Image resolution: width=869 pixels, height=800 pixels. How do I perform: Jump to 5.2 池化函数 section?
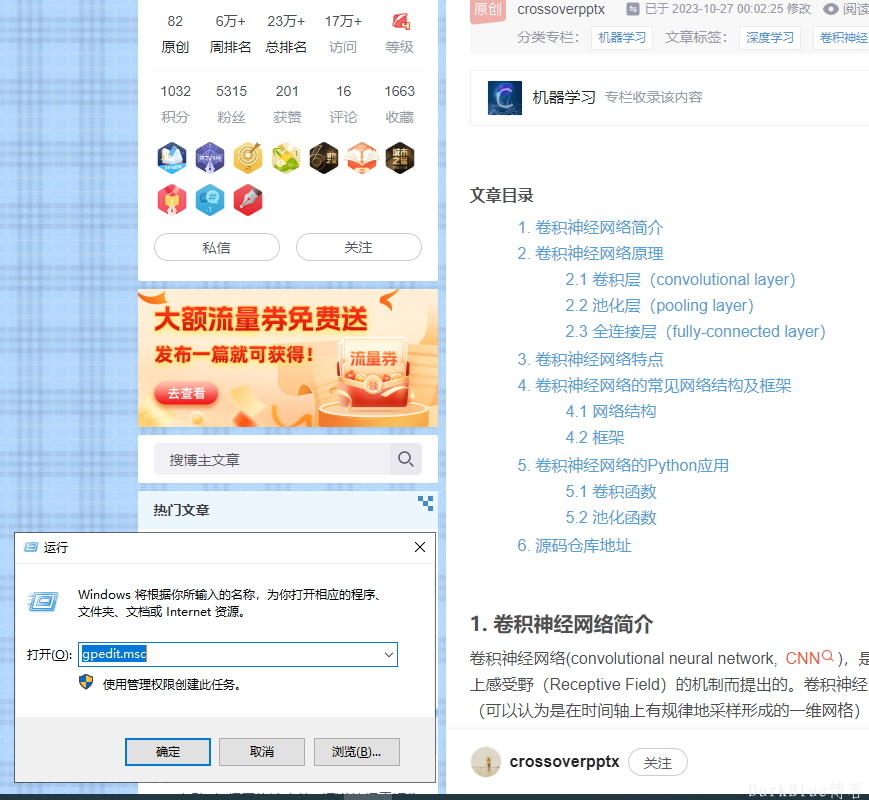coord(611,517)
